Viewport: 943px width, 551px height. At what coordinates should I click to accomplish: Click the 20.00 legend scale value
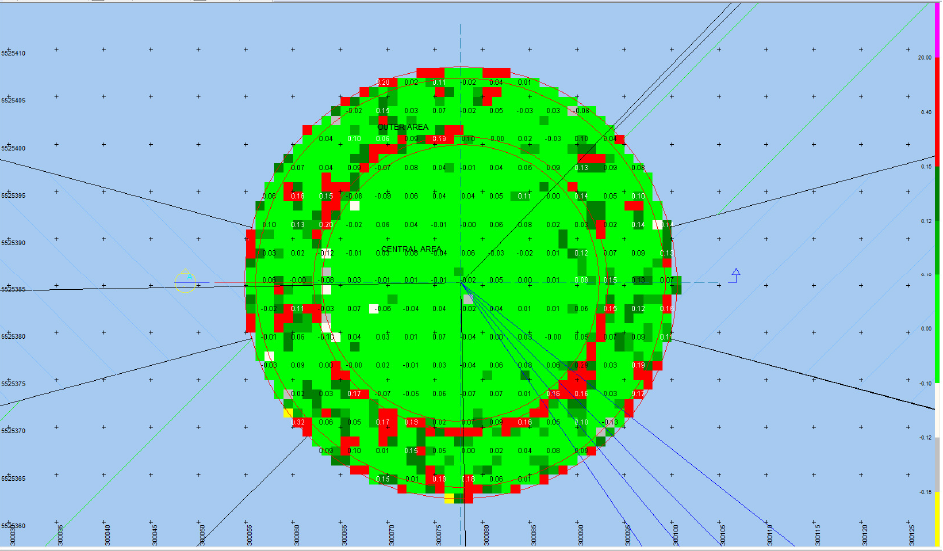pyautogui.click(x=925, y=58)
